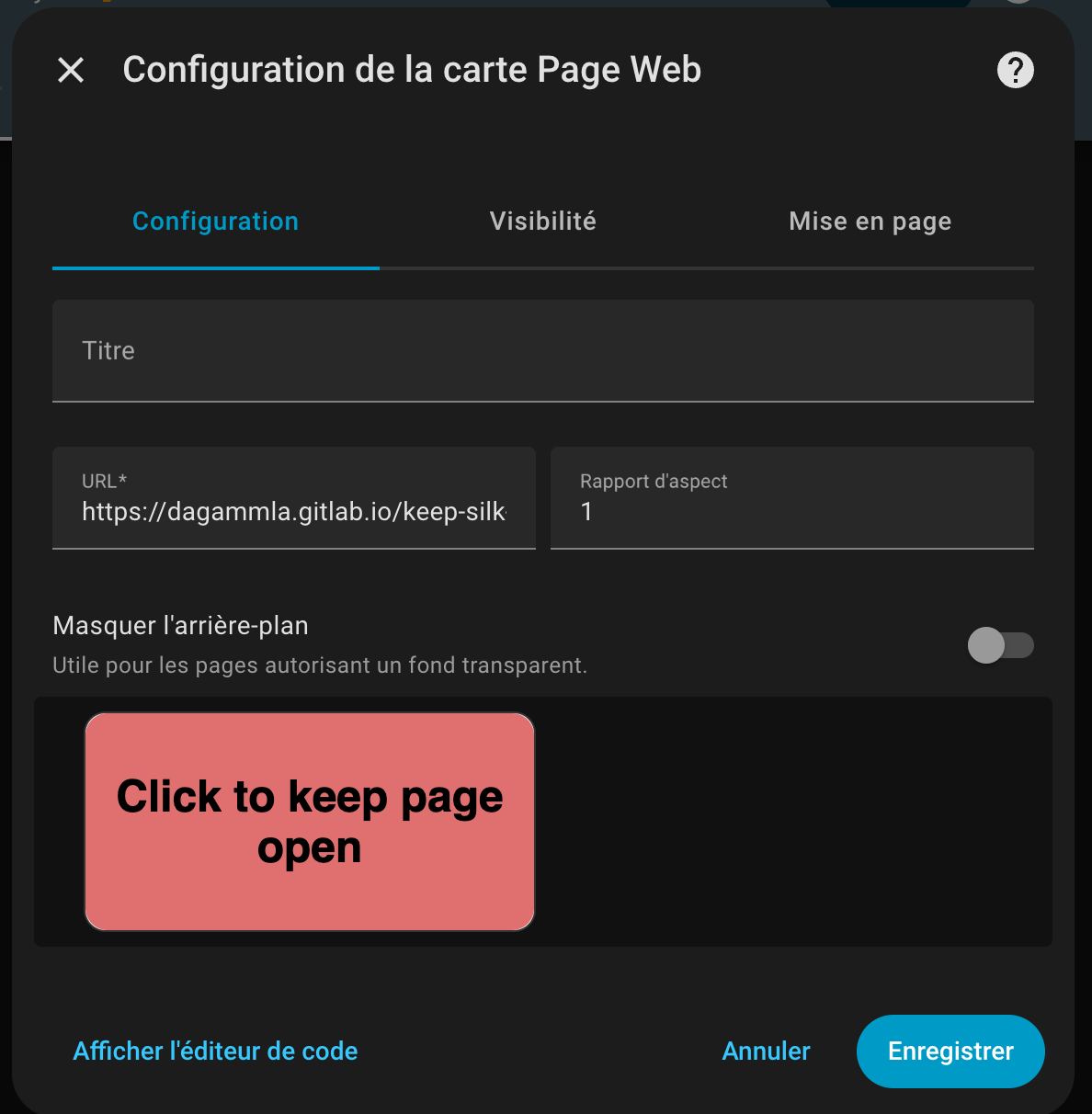Image resolution: width=1092 pixels, height=1114 pixels.
Task: Toggle the Masquer l'arrière-plan switch
Action: click(1001, 645)
